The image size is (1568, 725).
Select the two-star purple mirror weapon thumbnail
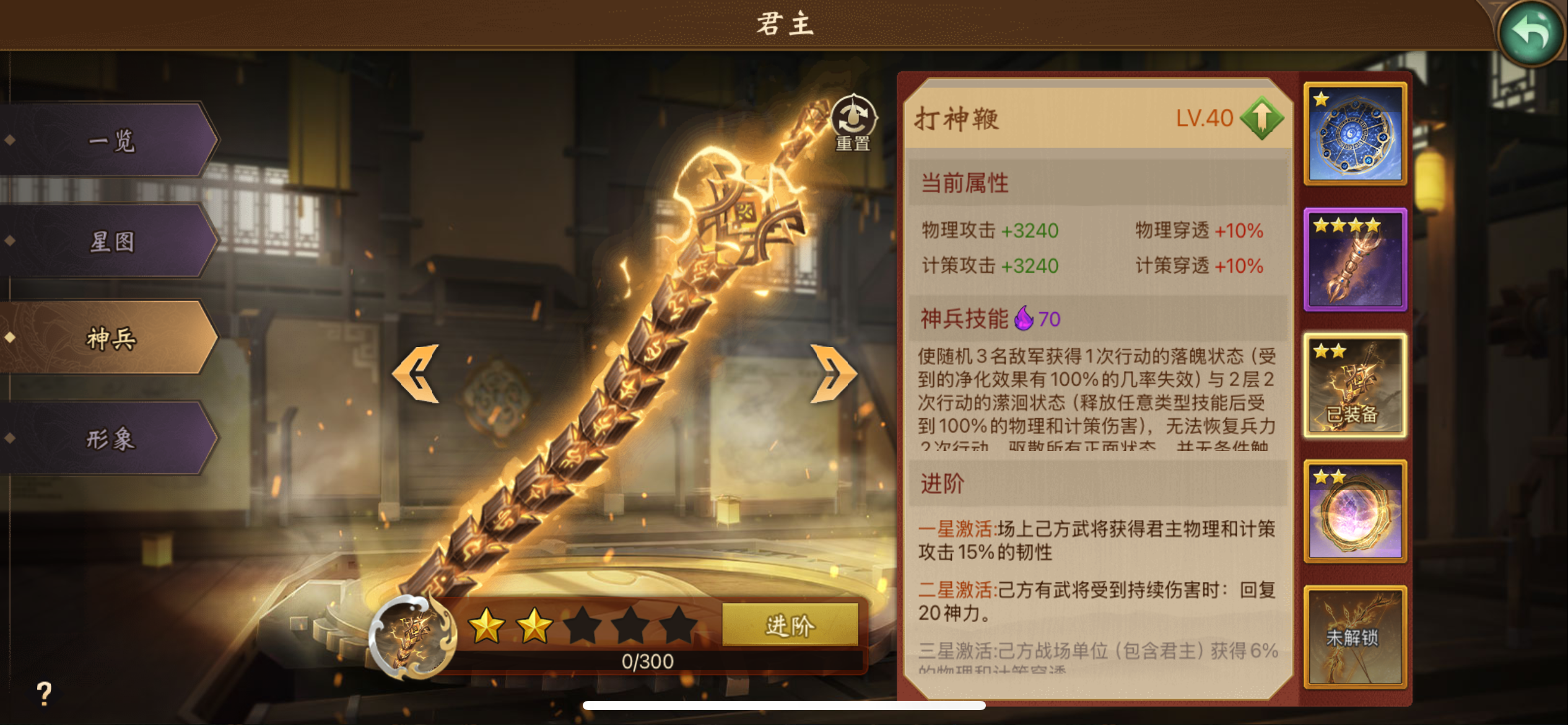tap(1355, 511)
